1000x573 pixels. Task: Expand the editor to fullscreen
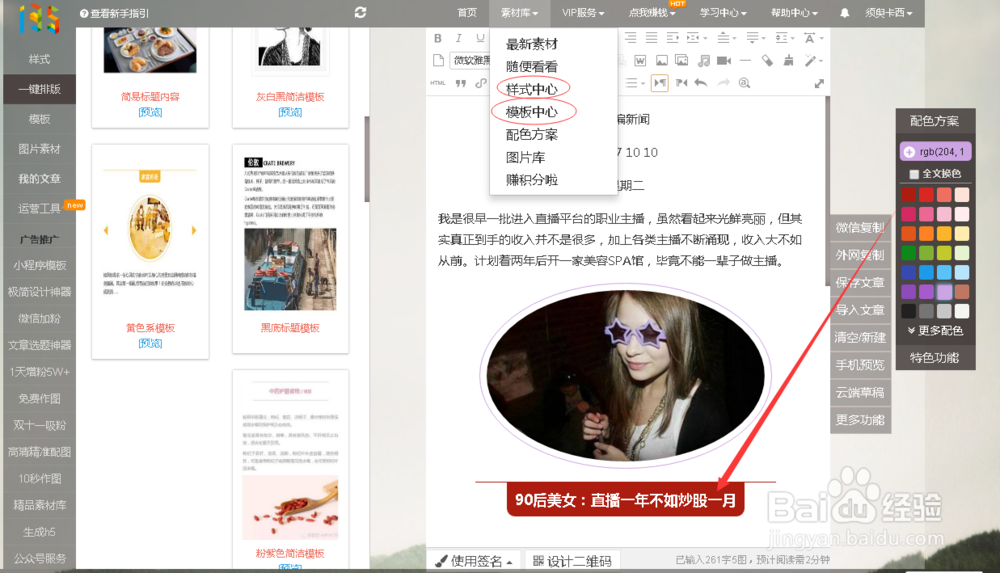click(x=819, y=84)
